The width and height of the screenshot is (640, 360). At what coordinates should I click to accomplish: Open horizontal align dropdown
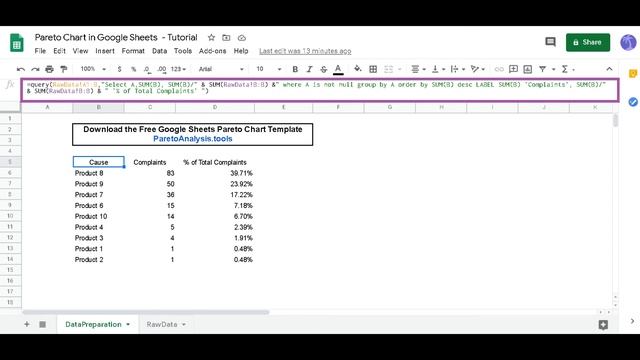tap(418, 69)
